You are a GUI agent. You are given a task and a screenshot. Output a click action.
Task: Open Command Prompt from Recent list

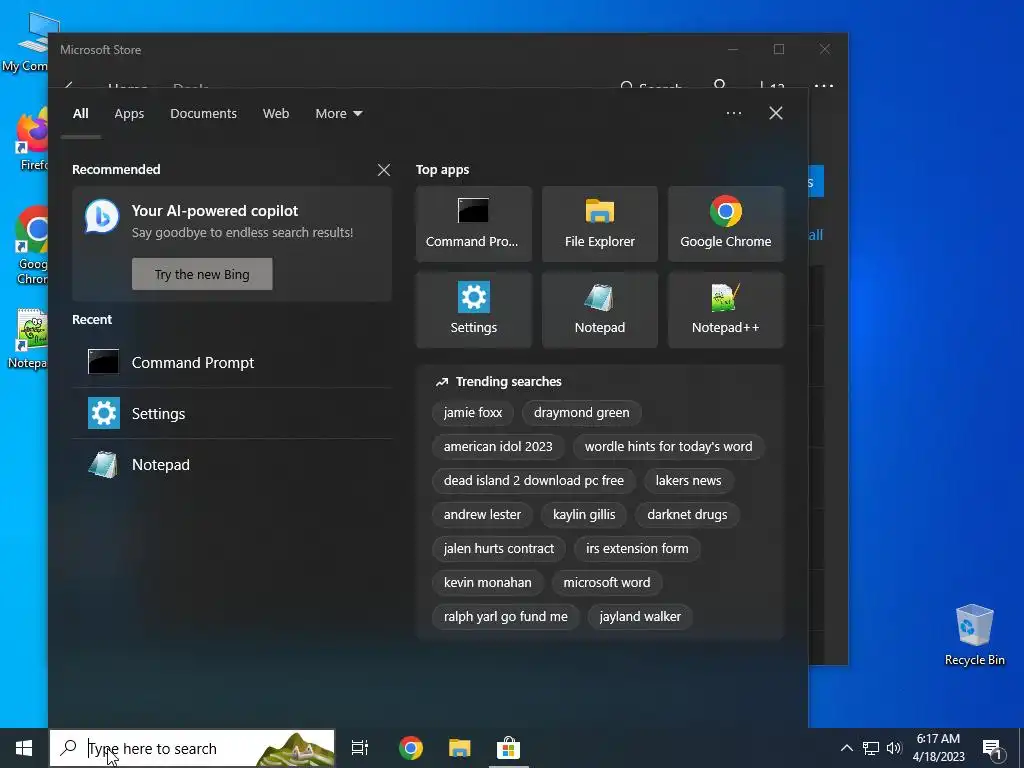[232, 362]
